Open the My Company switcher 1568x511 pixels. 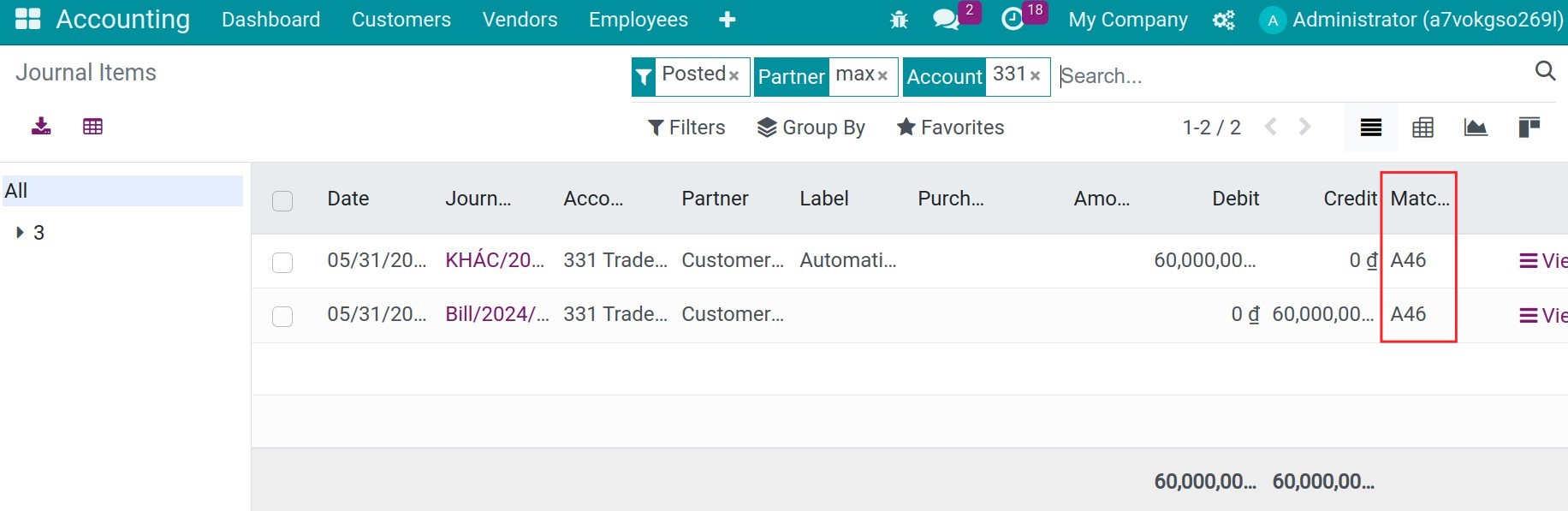(x=1128, y=20)
